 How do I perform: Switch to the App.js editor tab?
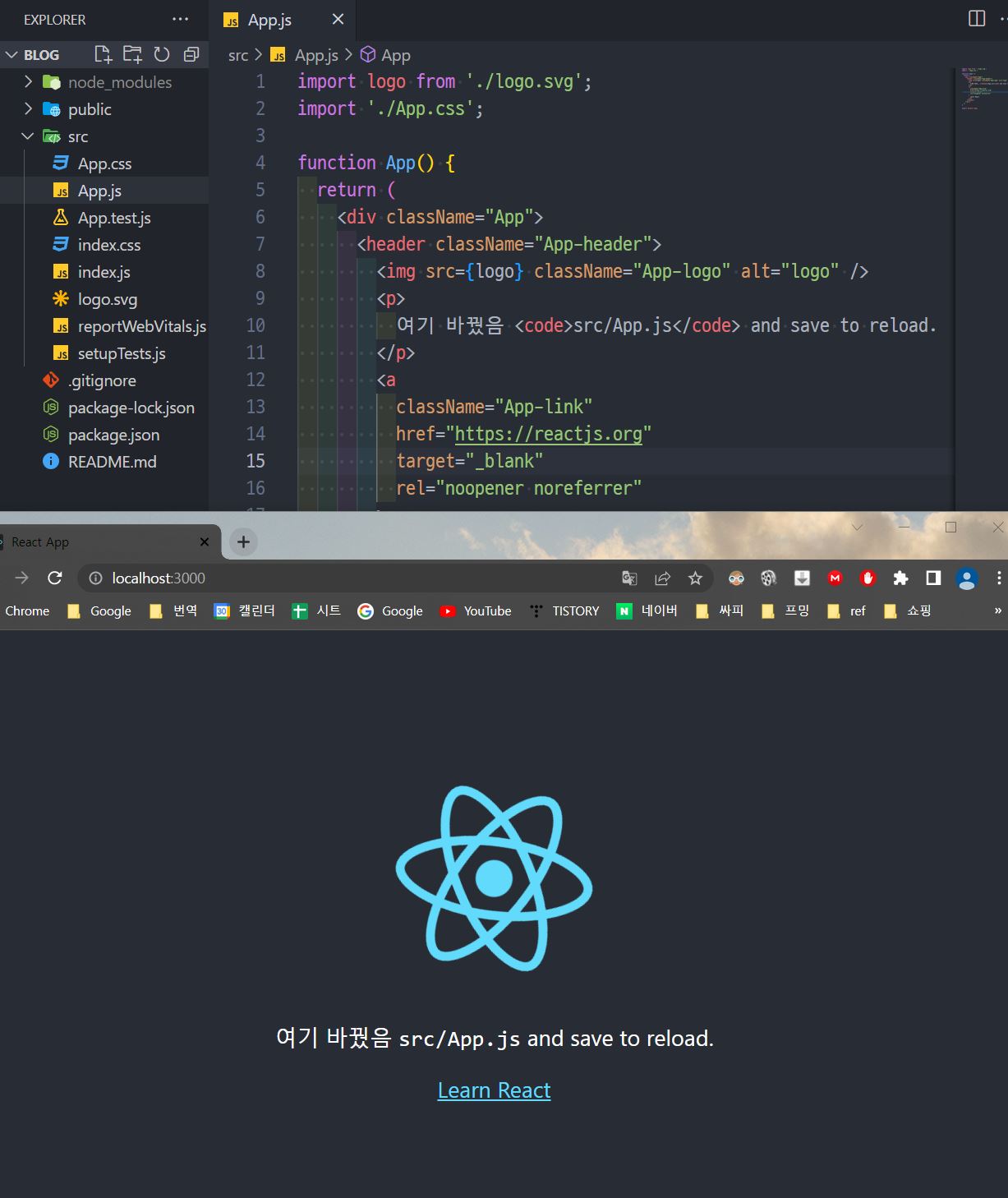pos(269,20)
